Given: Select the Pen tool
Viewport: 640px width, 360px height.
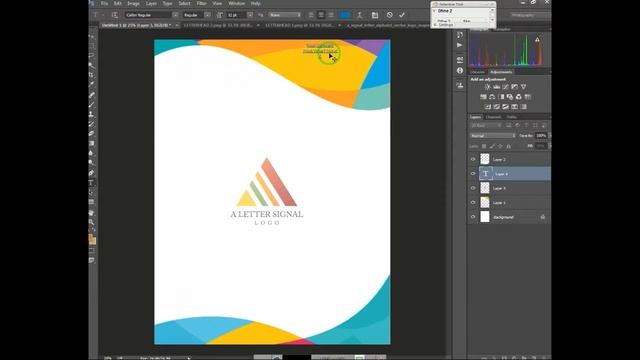Looking at the screenshot, I should point(91,173).
